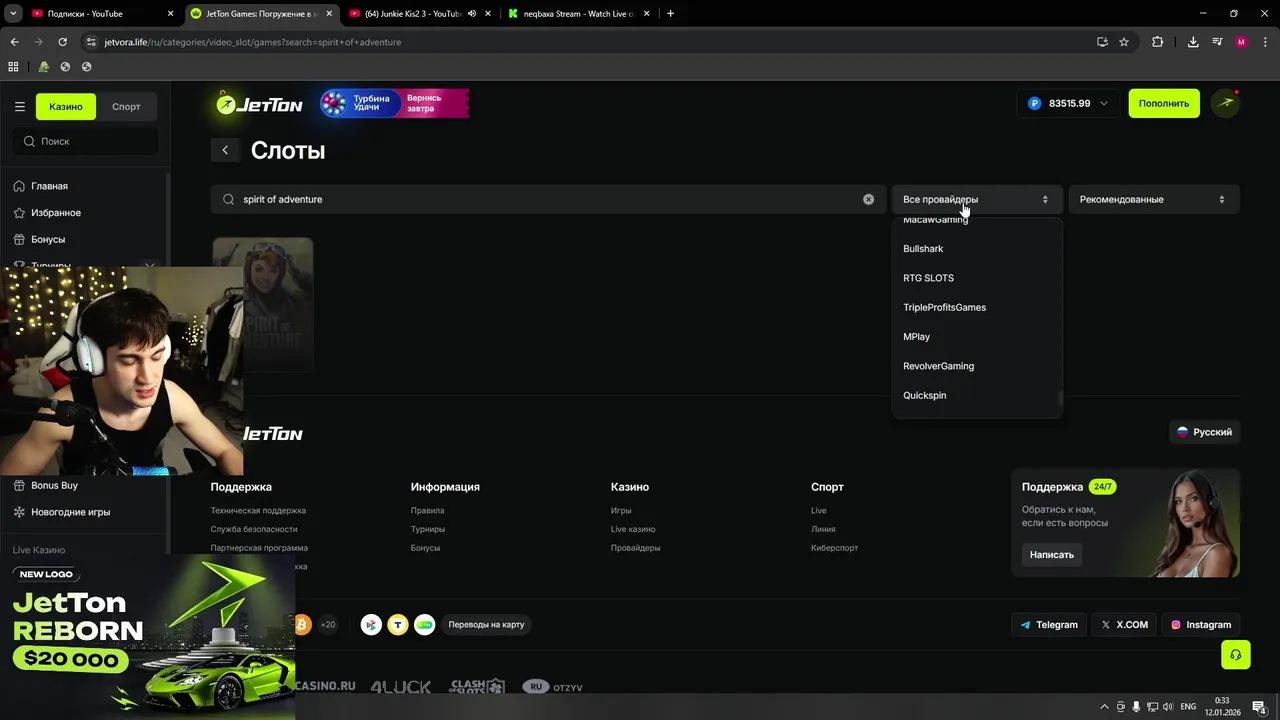
Task: Mute the Junkie Kis2 3 YouTube tab audio
Action: 472,14
